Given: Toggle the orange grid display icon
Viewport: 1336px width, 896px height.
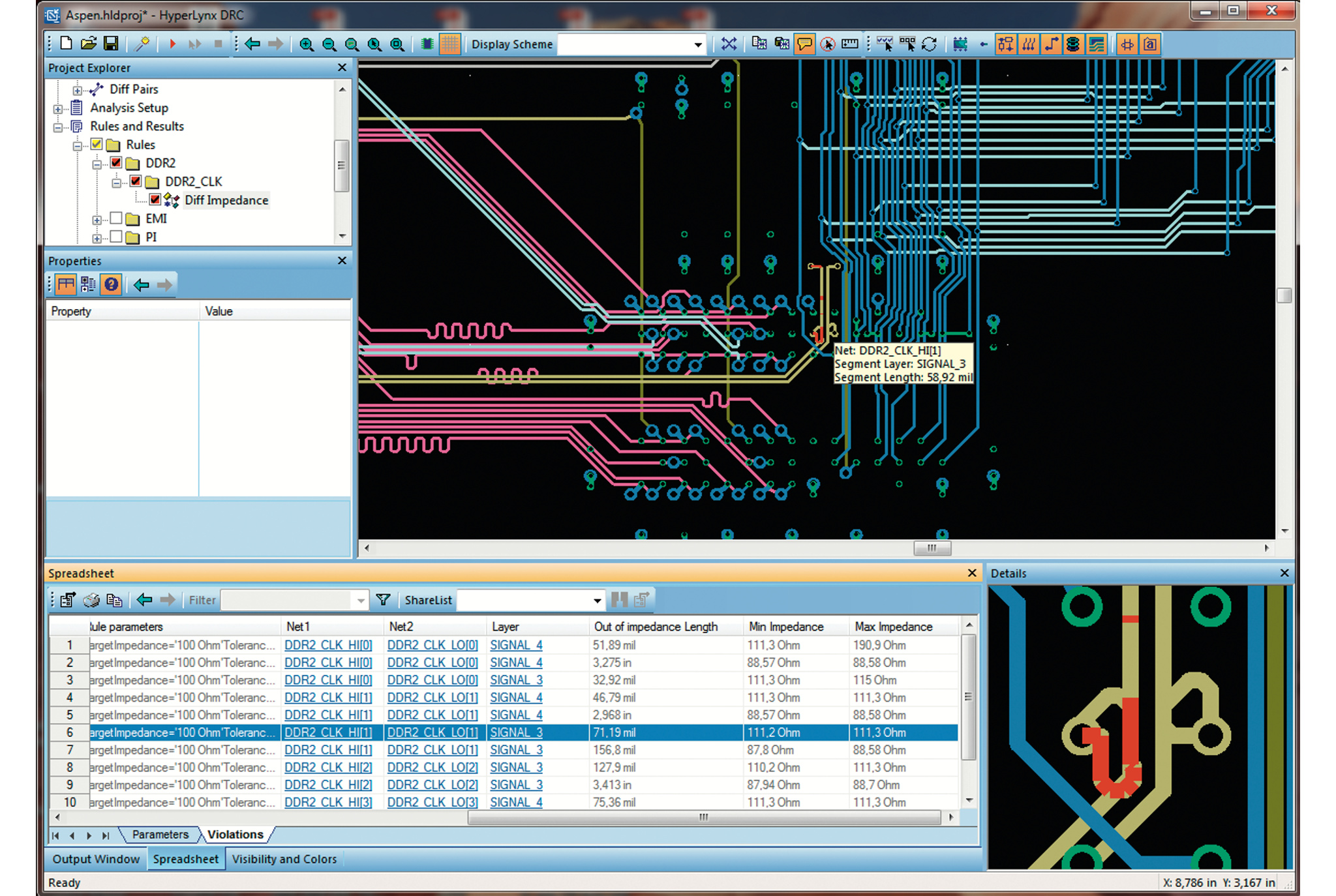Looking at the screenshot, I should coord(449,44).
